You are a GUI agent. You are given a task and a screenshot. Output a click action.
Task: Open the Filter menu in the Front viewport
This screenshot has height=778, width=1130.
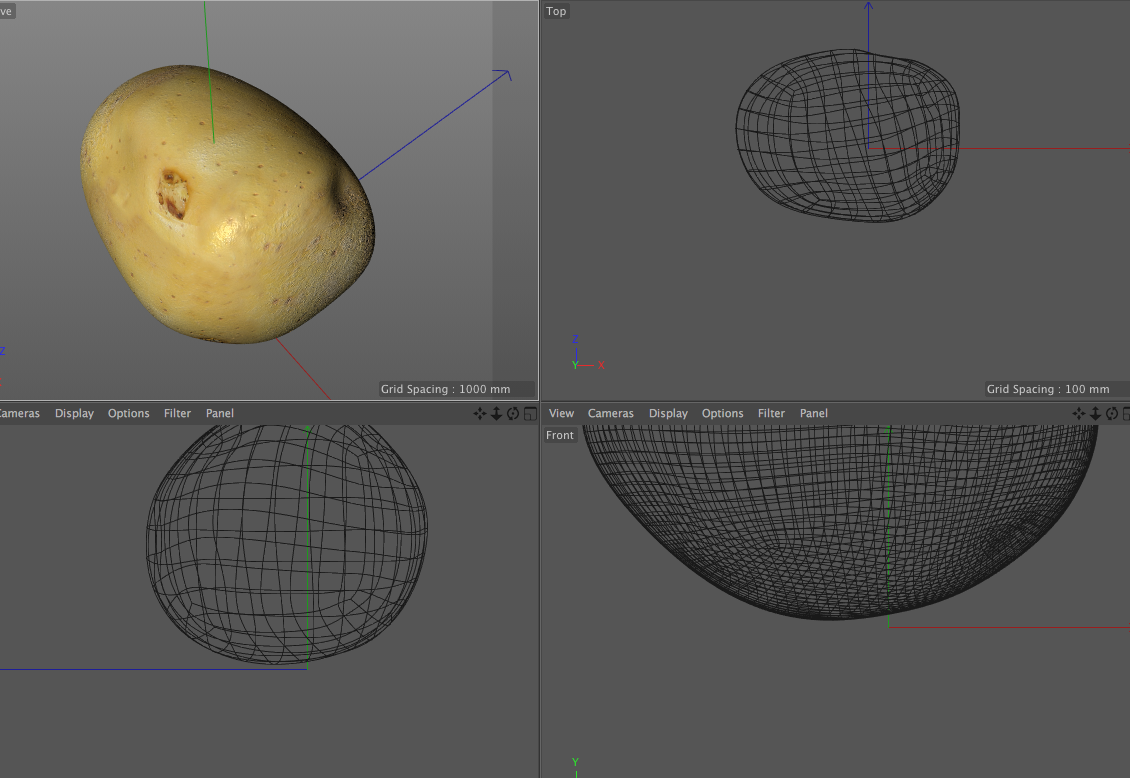coord(771,413)
